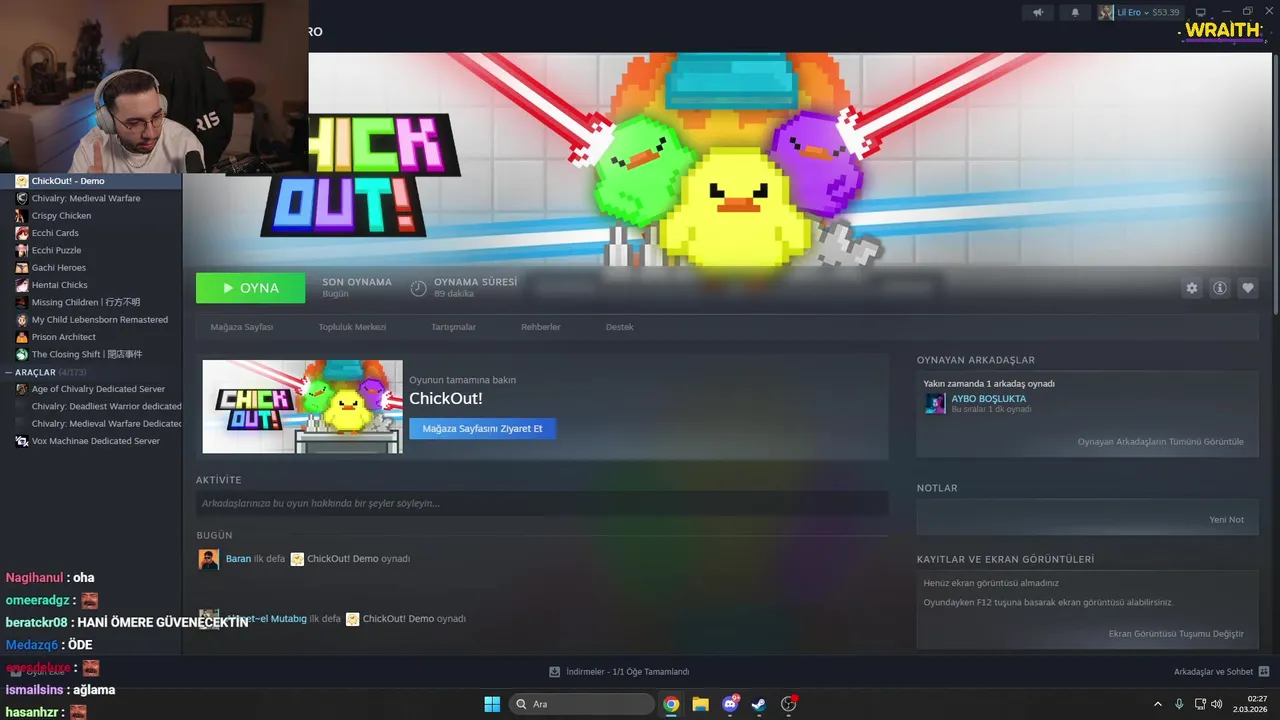
Task: Open Discord from the taskbar
Action: coord(730,704)
